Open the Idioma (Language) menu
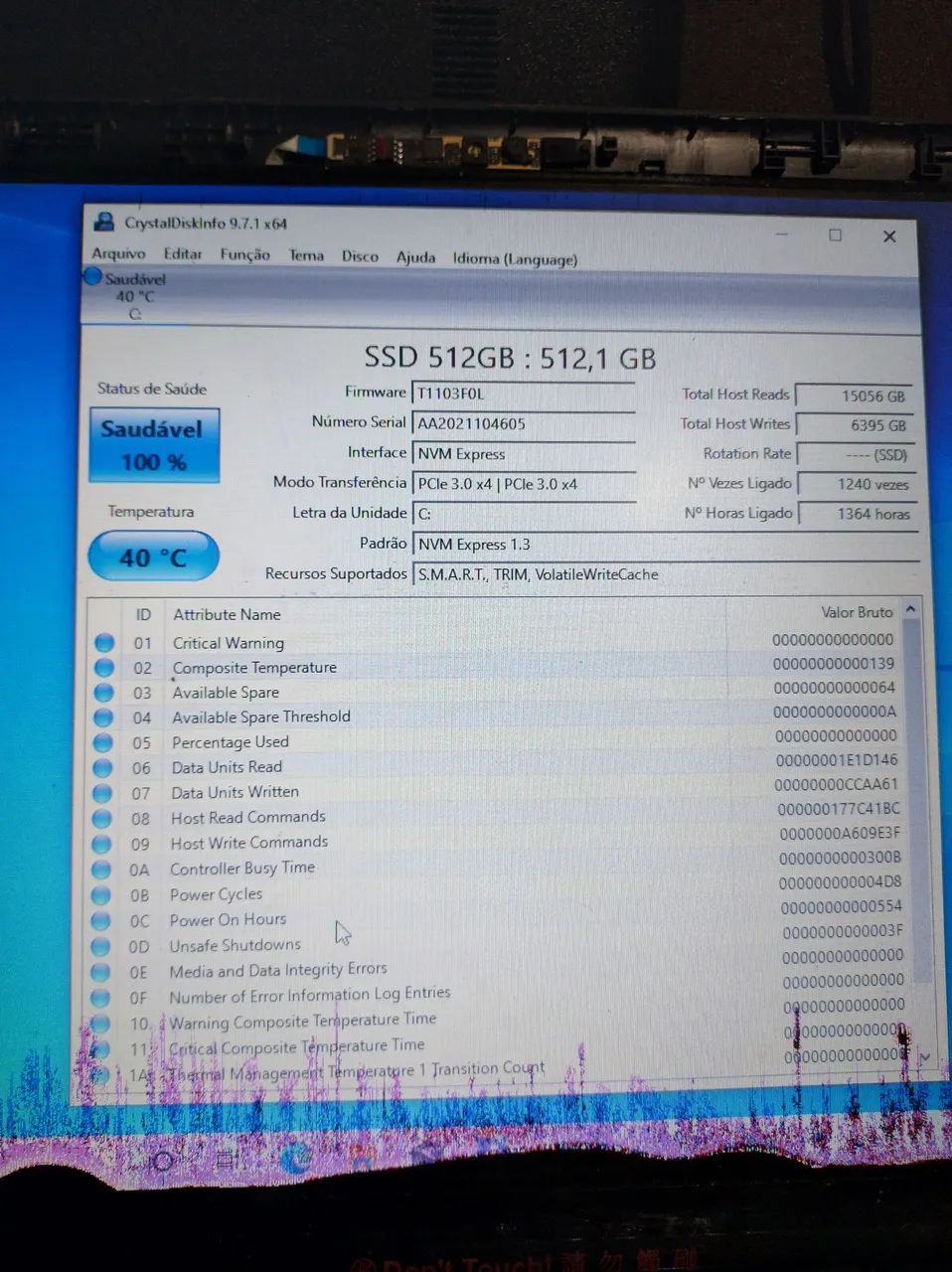 (x=515, y=258)
